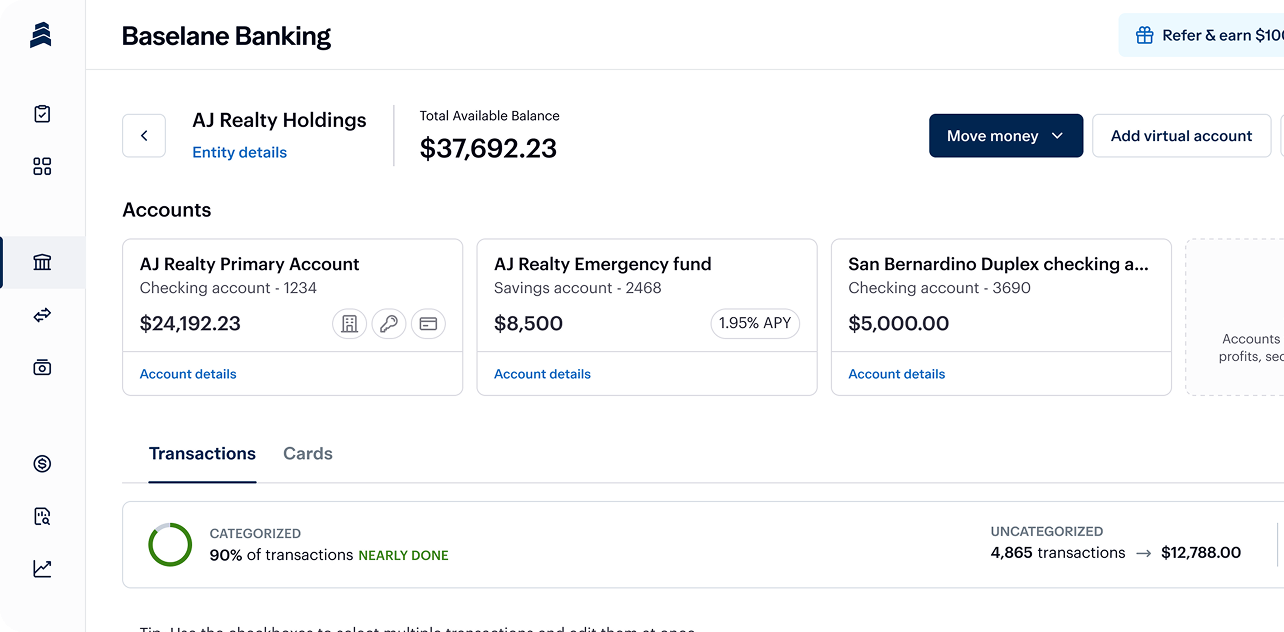The width and height of the screenshot is (1284, 632).
Task: Click the $5,000.00 balance
Action: [899, 324]
